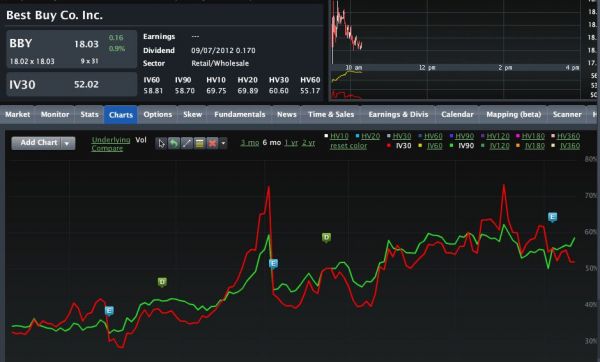
Task: Toggle the HV30 series on
Action: pyautogui.click(x=402, y=136)
